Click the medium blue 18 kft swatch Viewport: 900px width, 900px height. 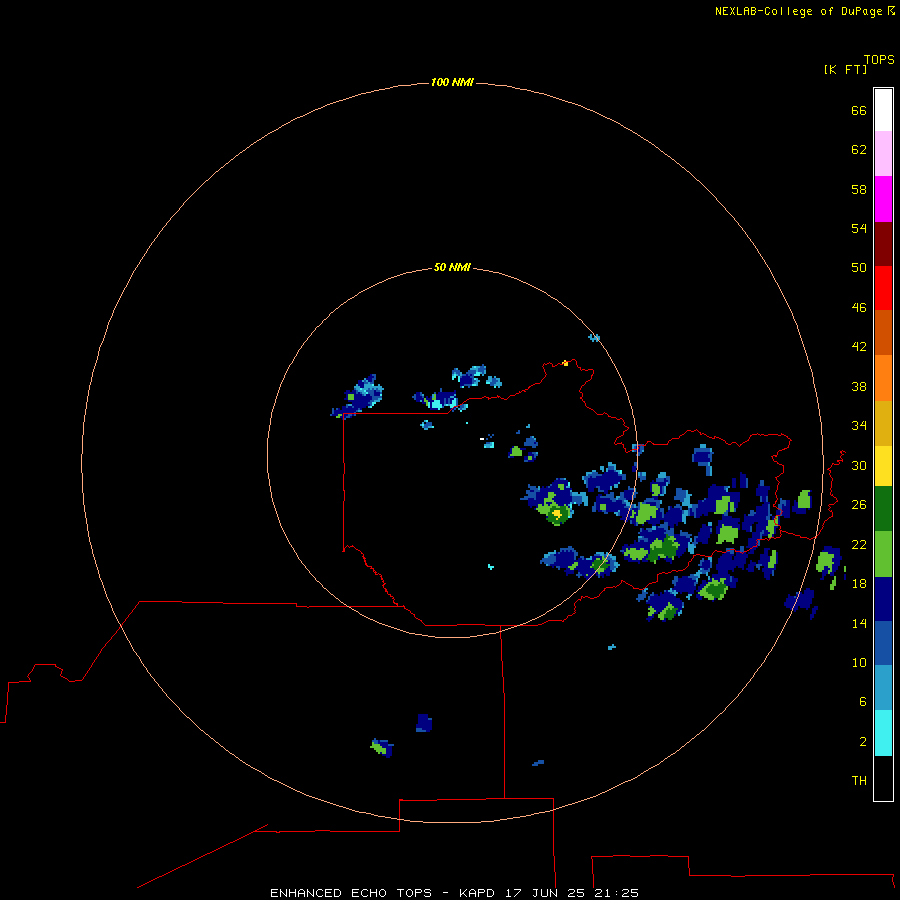pyautogui.click(x=883, y=643)
